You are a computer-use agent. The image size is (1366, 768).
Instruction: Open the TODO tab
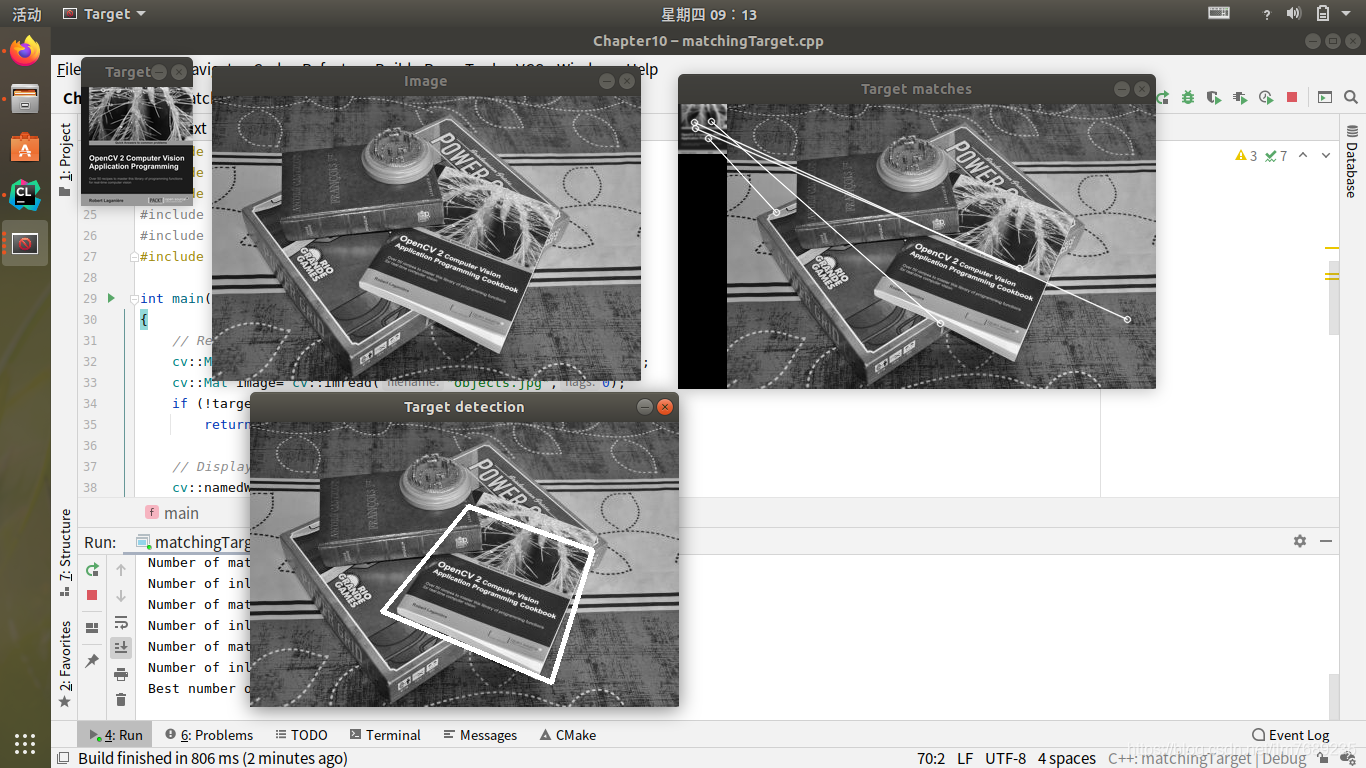(301, 735)
